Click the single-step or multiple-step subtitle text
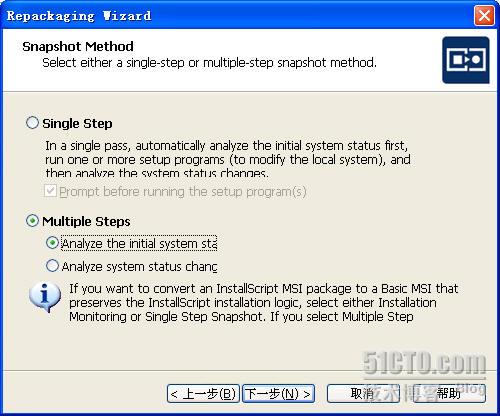Screen dimensions: 500x416 click(x=209, y=63)
